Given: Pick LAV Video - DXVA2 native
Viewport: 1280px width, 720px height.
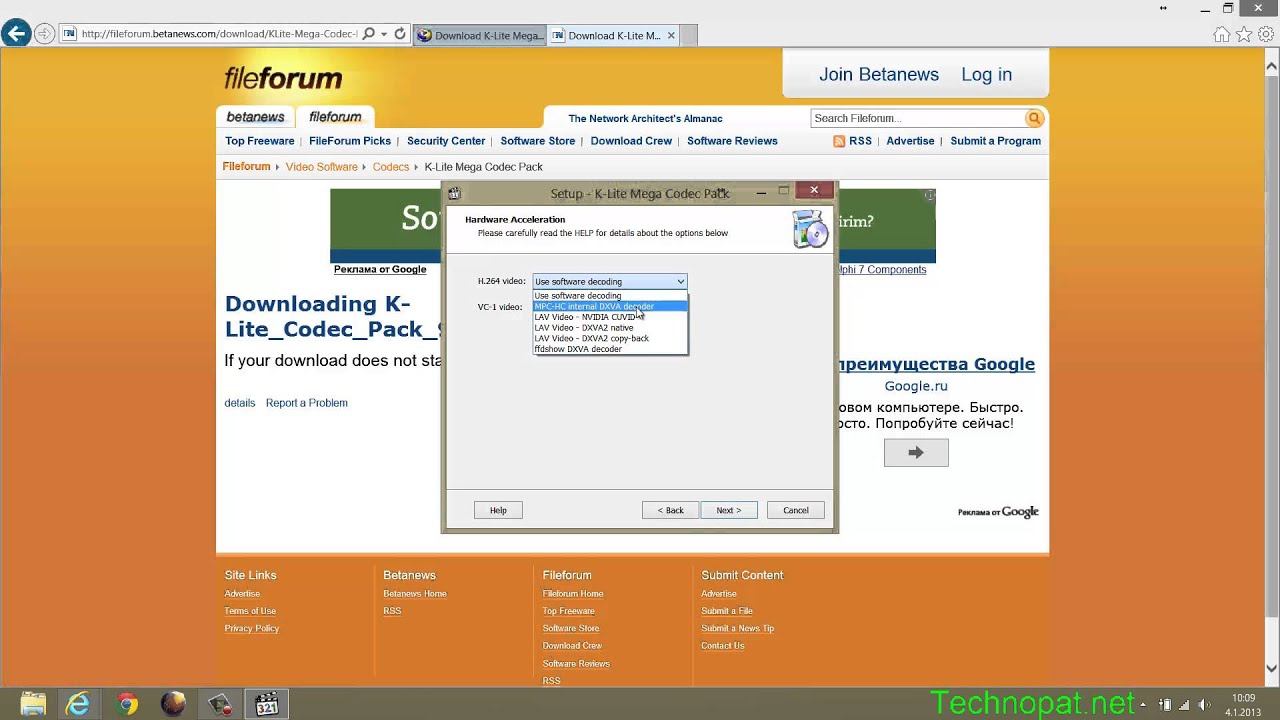Looking at the screenshot, I should [x=610, y=328].
